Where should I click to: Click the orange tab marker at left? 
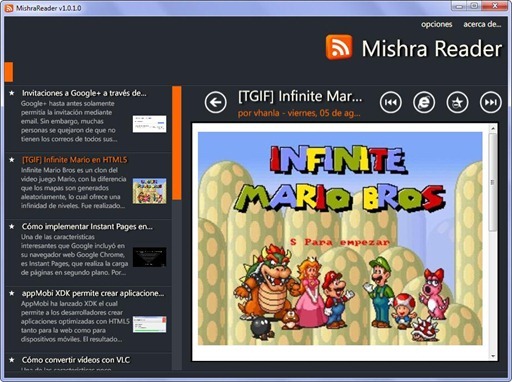pos(9,72)
